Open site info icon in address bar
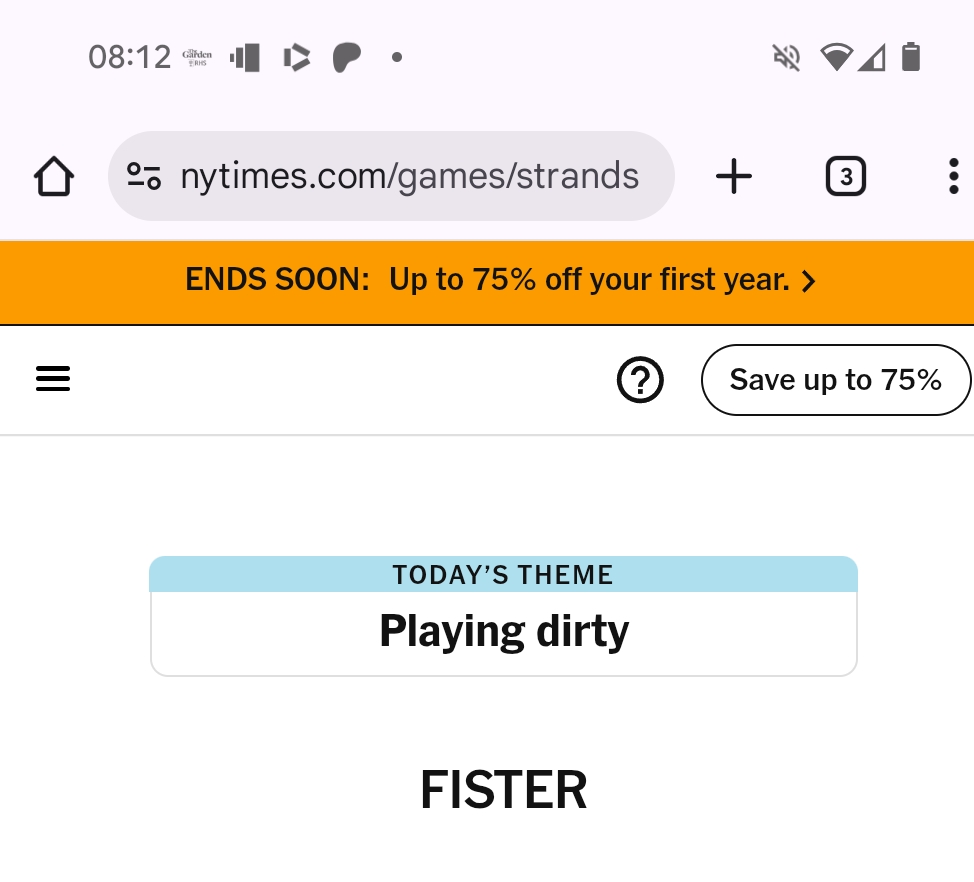 click(x=144, y=177)
